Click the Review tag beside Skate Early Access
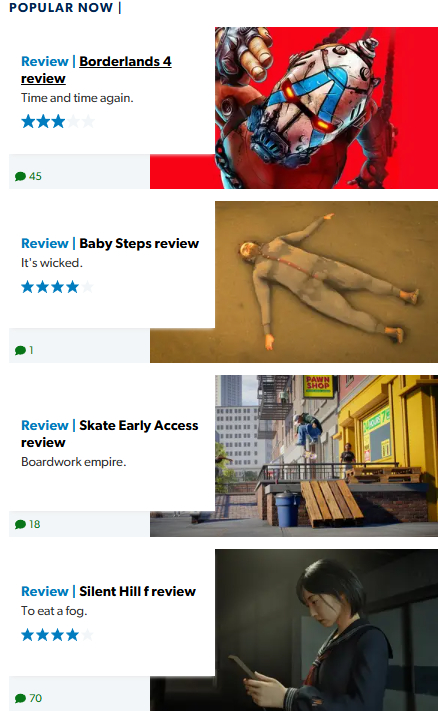 coord(44,425)
